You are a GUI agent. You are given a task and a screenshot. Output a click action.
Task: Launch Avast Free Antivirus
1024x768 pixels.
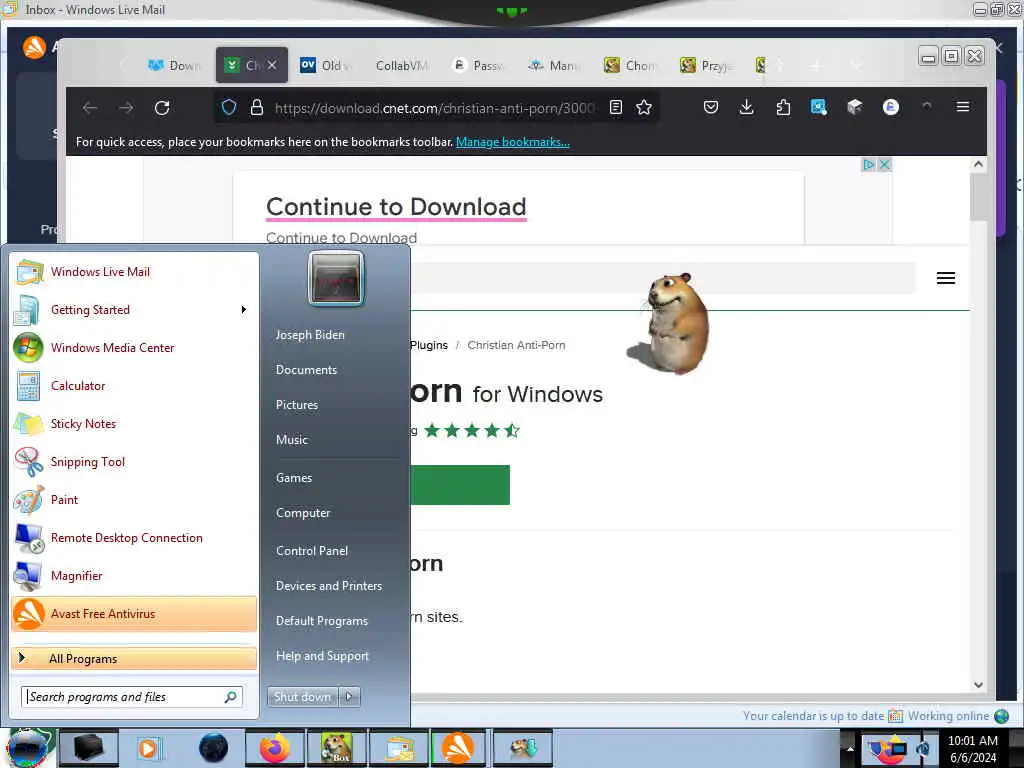tap(134, 614)
